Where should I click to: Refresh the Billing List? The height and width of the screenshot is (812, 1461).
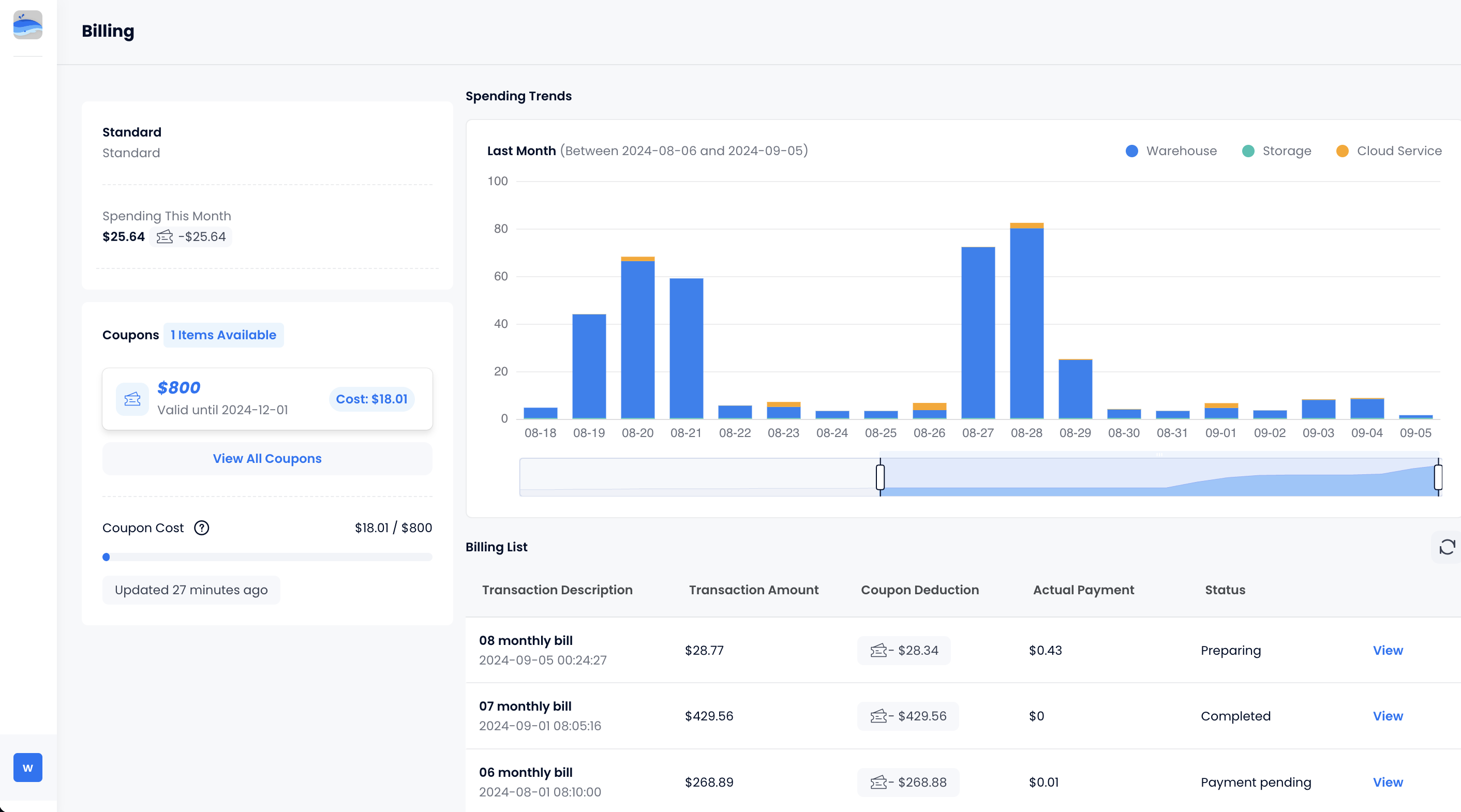(1447, 547)
